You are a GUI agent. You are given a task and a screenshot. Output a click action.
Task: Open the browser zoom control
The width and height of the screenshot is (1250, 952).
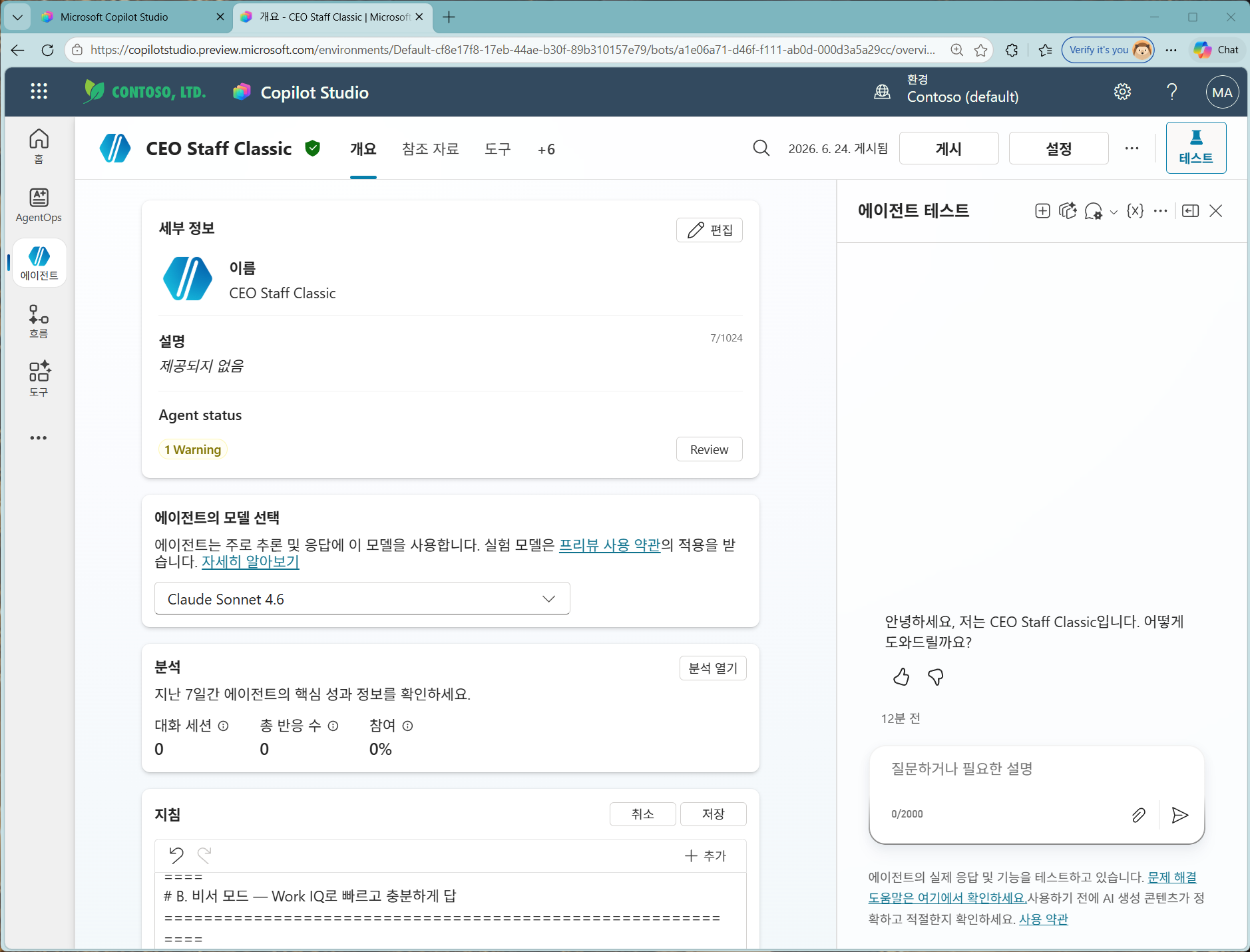point(957,50)
